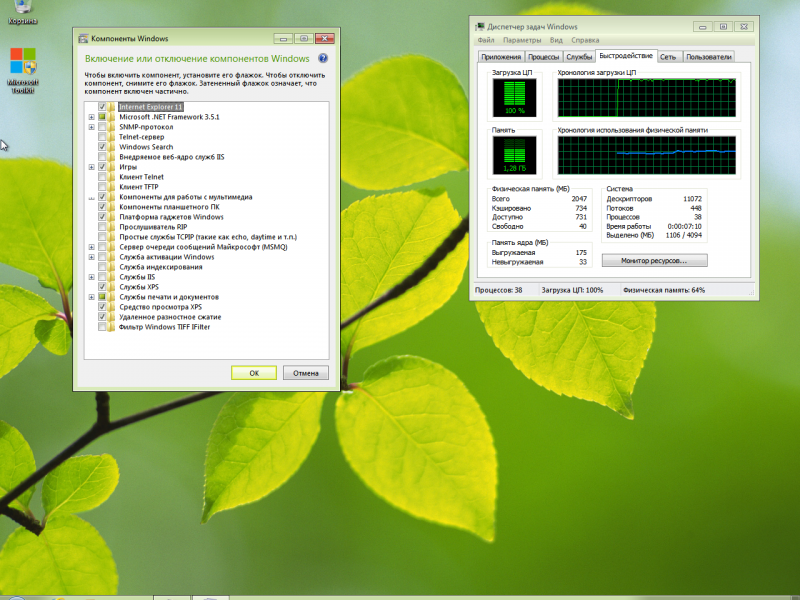
Task: Switch to the Сеть tab
Action: pos(668,57)
